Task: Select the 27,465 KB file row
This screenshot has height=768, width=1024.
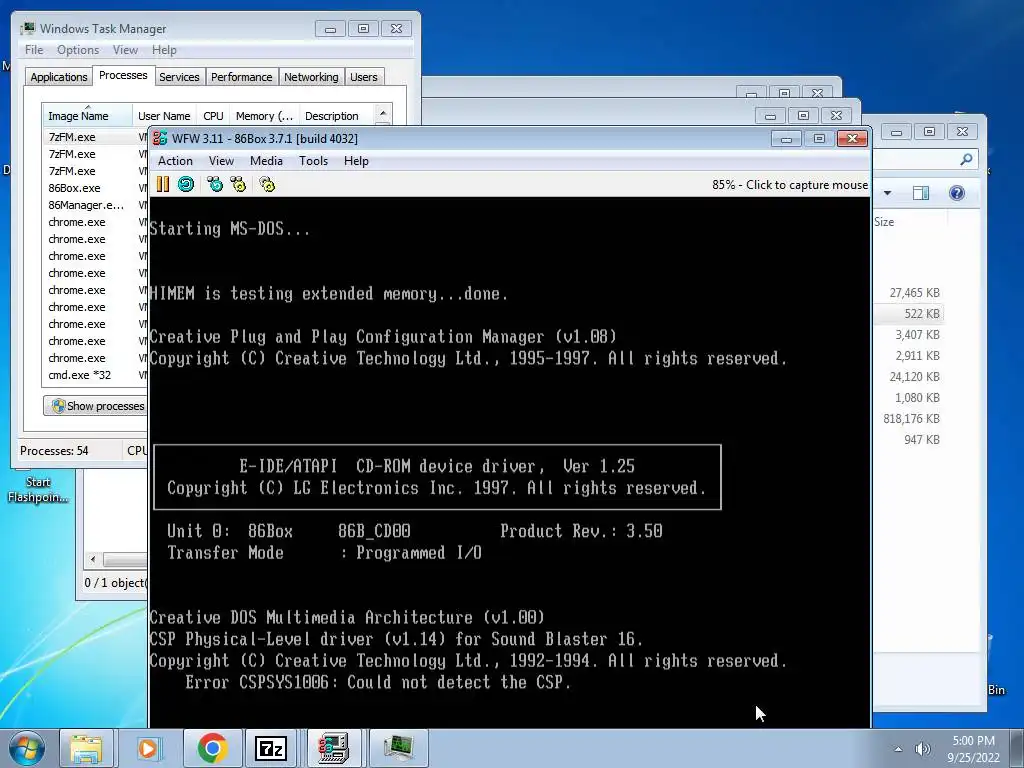Action: pyautogui.click(x=910, y=293)
